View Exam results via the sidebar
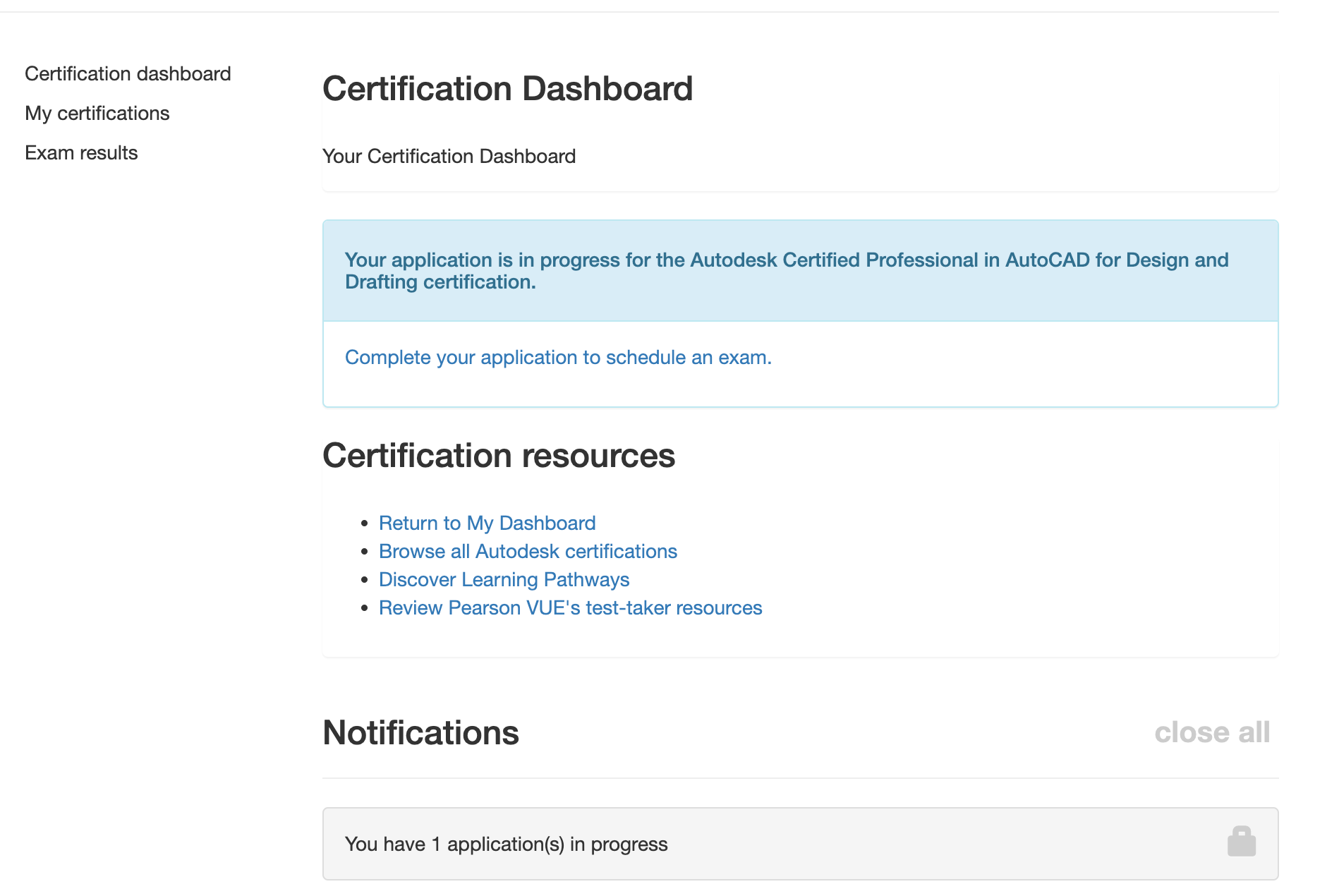Viewport: 1339px width, 896px height. [x=81, y=152]
